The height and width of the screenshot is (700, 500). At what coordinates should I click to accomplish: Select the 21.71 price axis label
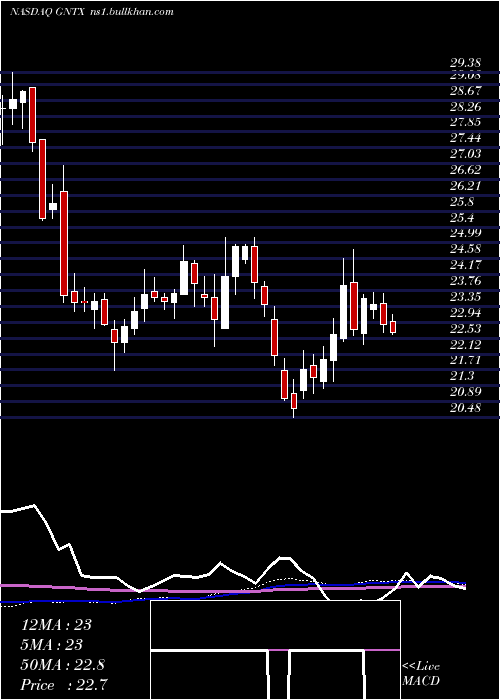(465, 360)
